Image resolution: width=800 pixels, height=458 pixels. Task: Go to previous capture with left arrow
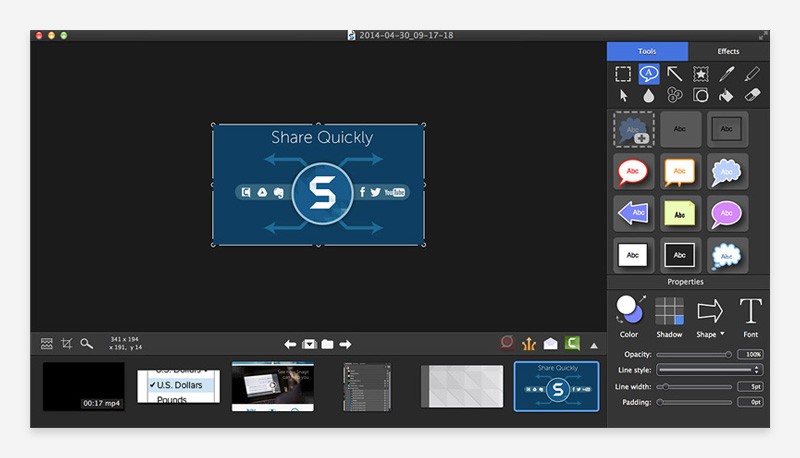click(x=290, y=345)
